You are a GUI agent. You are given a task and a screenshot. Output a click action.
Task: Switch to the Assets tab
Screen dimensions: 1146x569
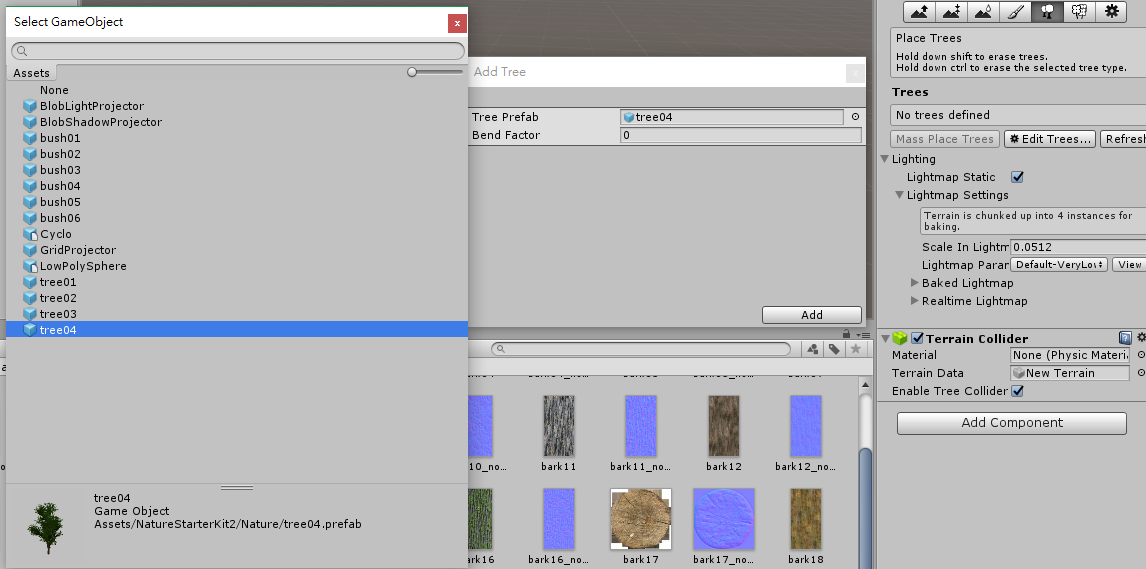pyautogui.click(x=31, y=73)
